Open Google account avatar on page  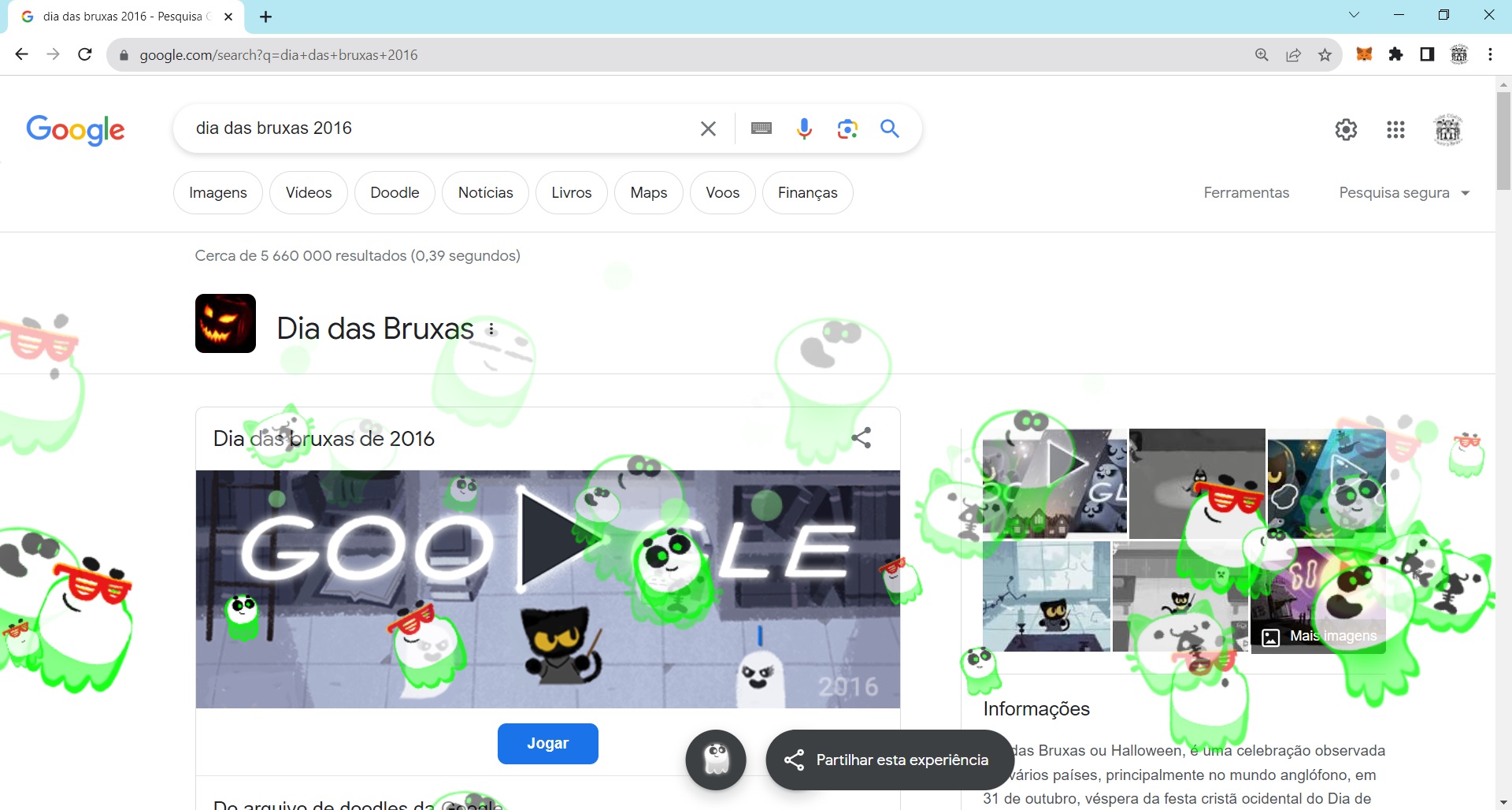(x=1448, y=129)
